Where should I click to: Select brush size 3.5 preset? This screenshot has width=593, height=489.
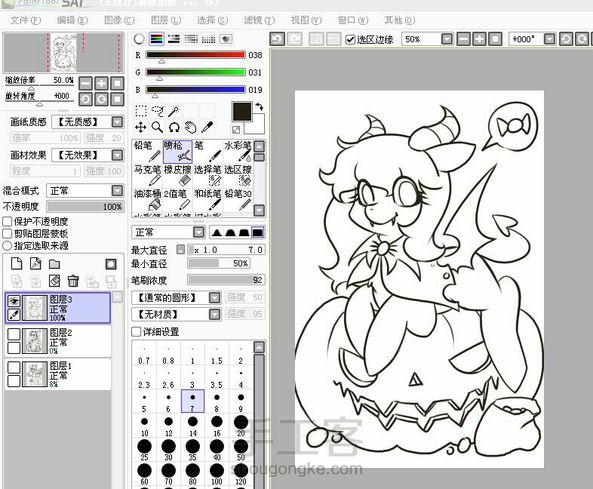pyautogui.click(x=217, y=377)
